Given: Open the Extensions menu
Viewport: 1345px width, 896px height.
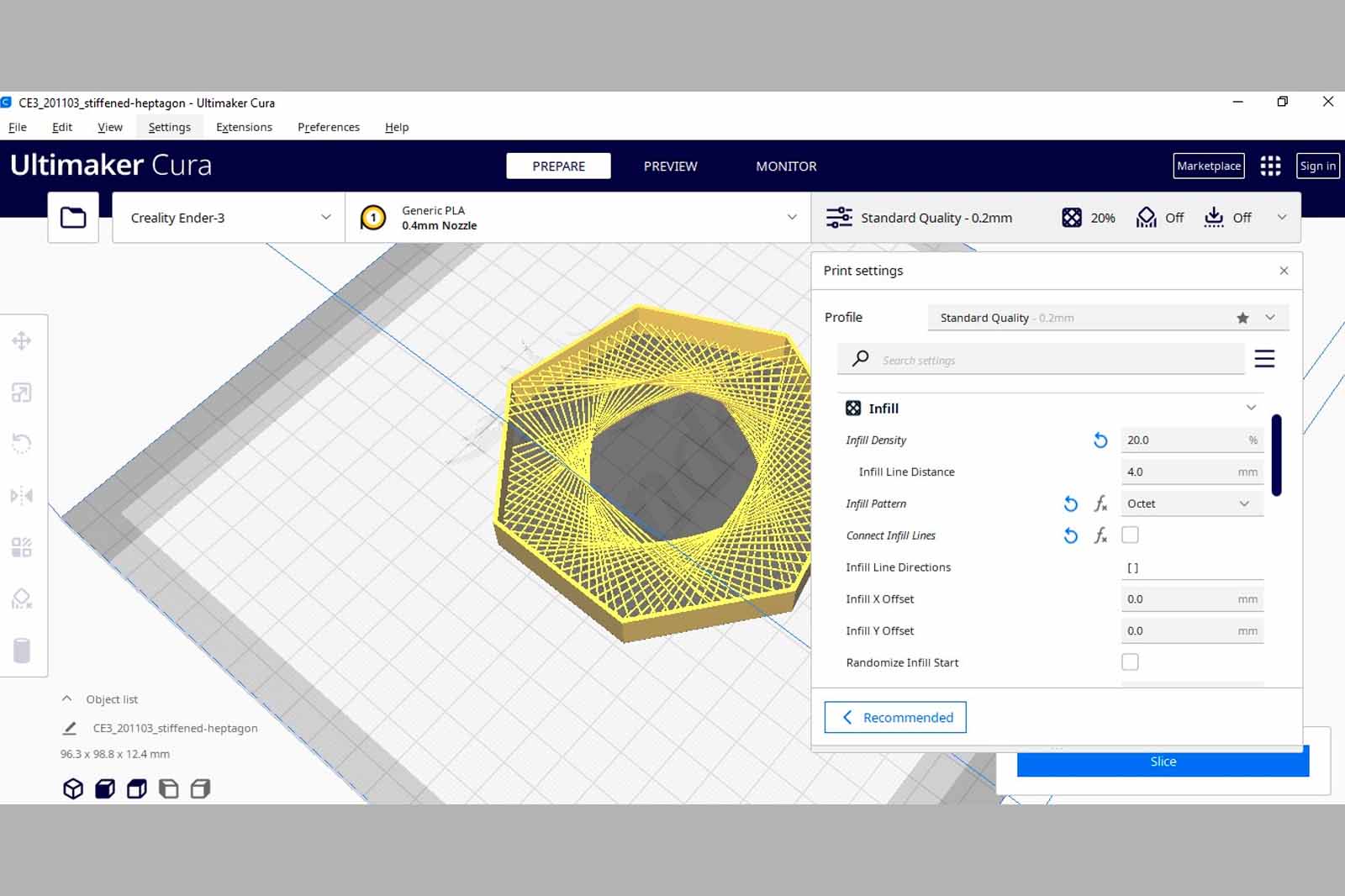Looking at the screenshot, I should [244, 127].
